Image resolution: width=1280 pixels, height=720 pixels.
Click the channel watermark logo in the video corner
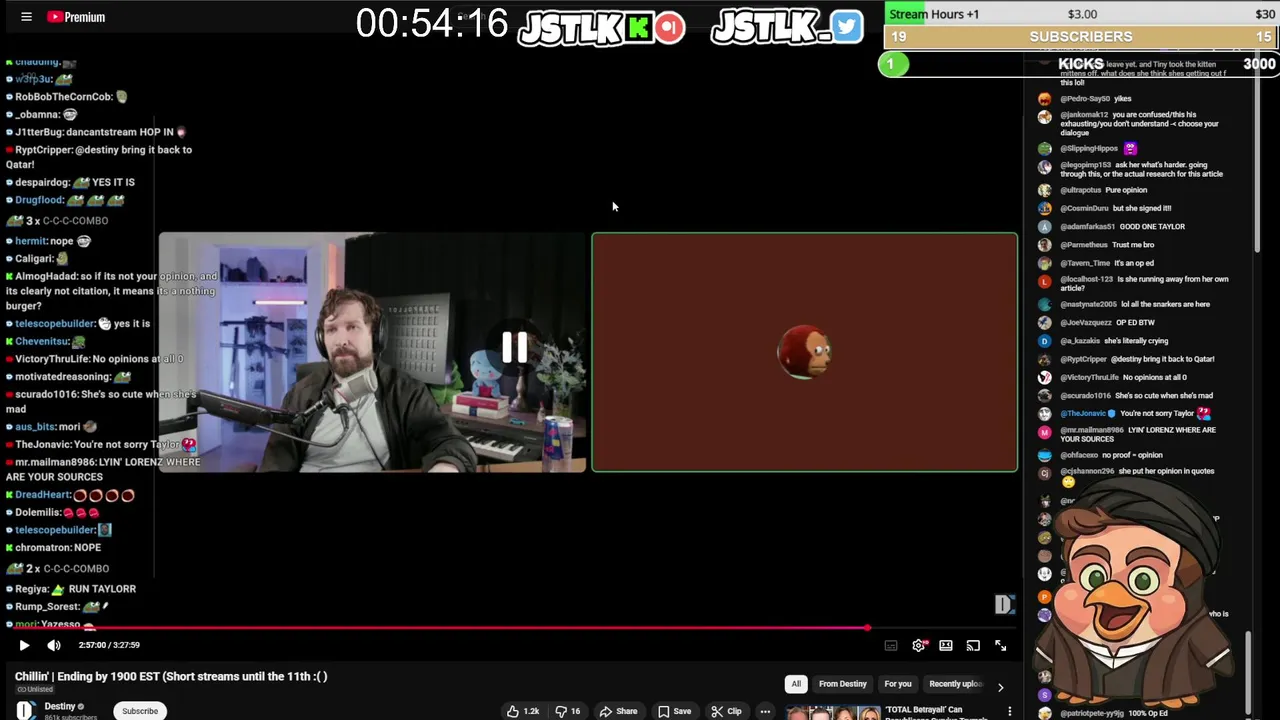point(1005,604)
